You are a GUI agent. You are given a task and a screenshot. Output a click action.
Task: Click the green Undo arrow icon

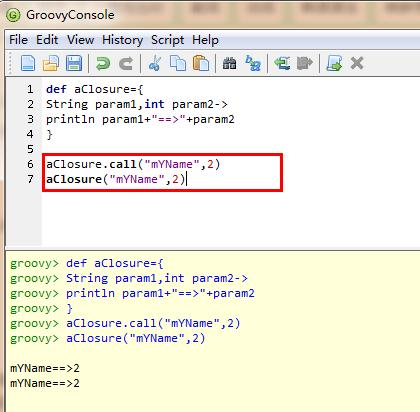coord(103,63)
